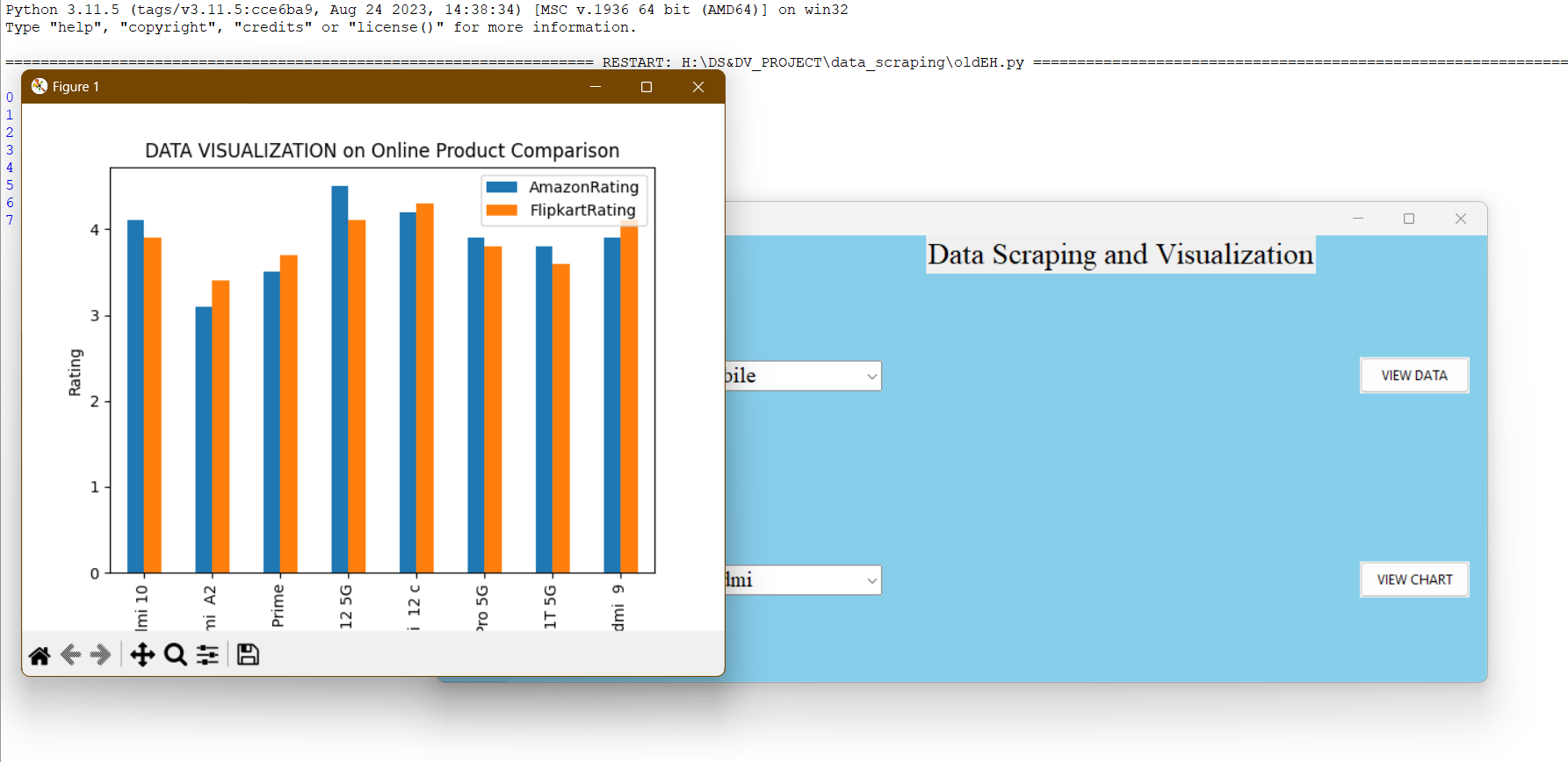Click the AmazonRating legend label
This screenshot has width=1568, height=762.
click(583, 187)
